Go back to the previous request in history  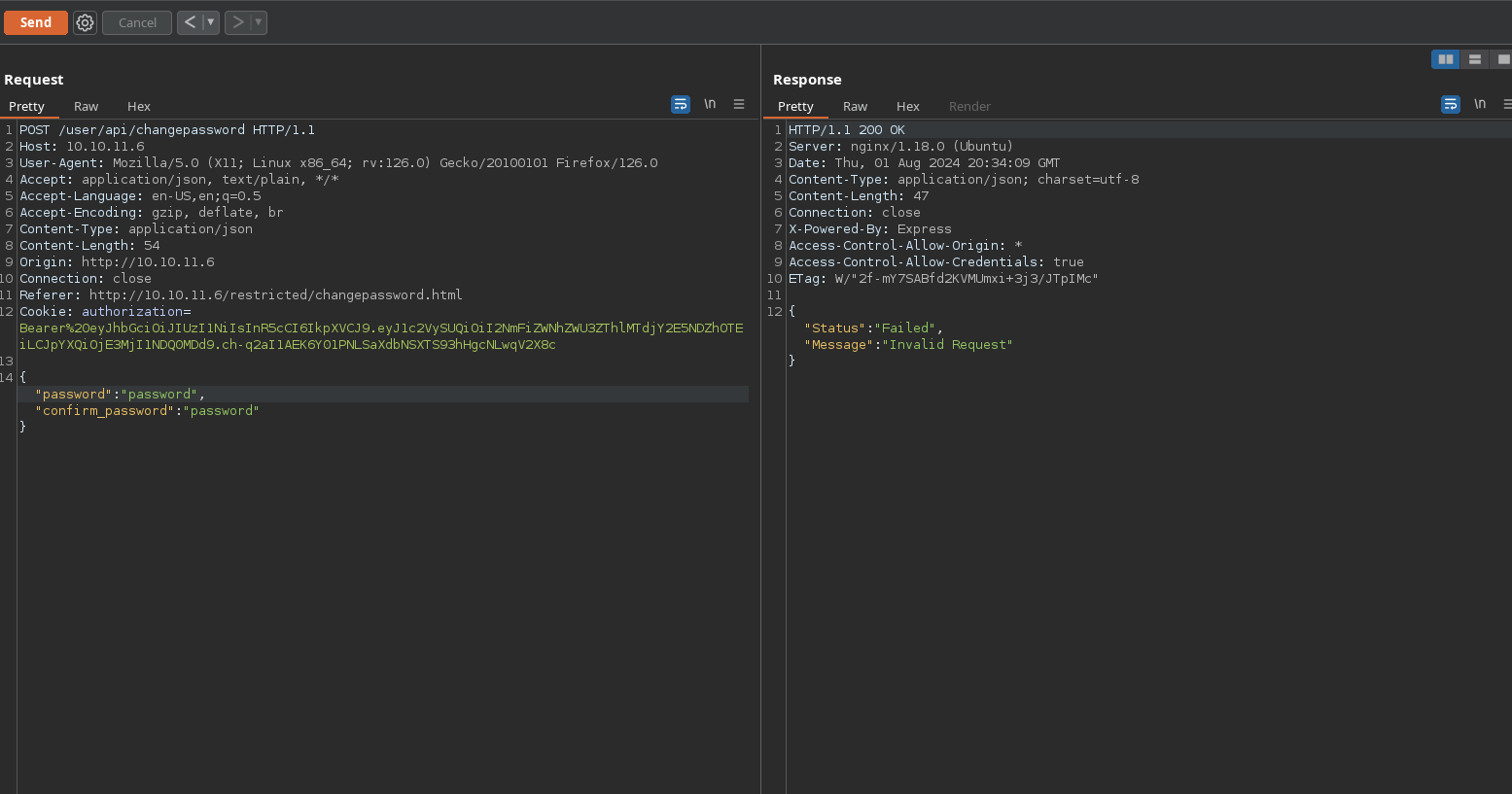tap(190, 22)
